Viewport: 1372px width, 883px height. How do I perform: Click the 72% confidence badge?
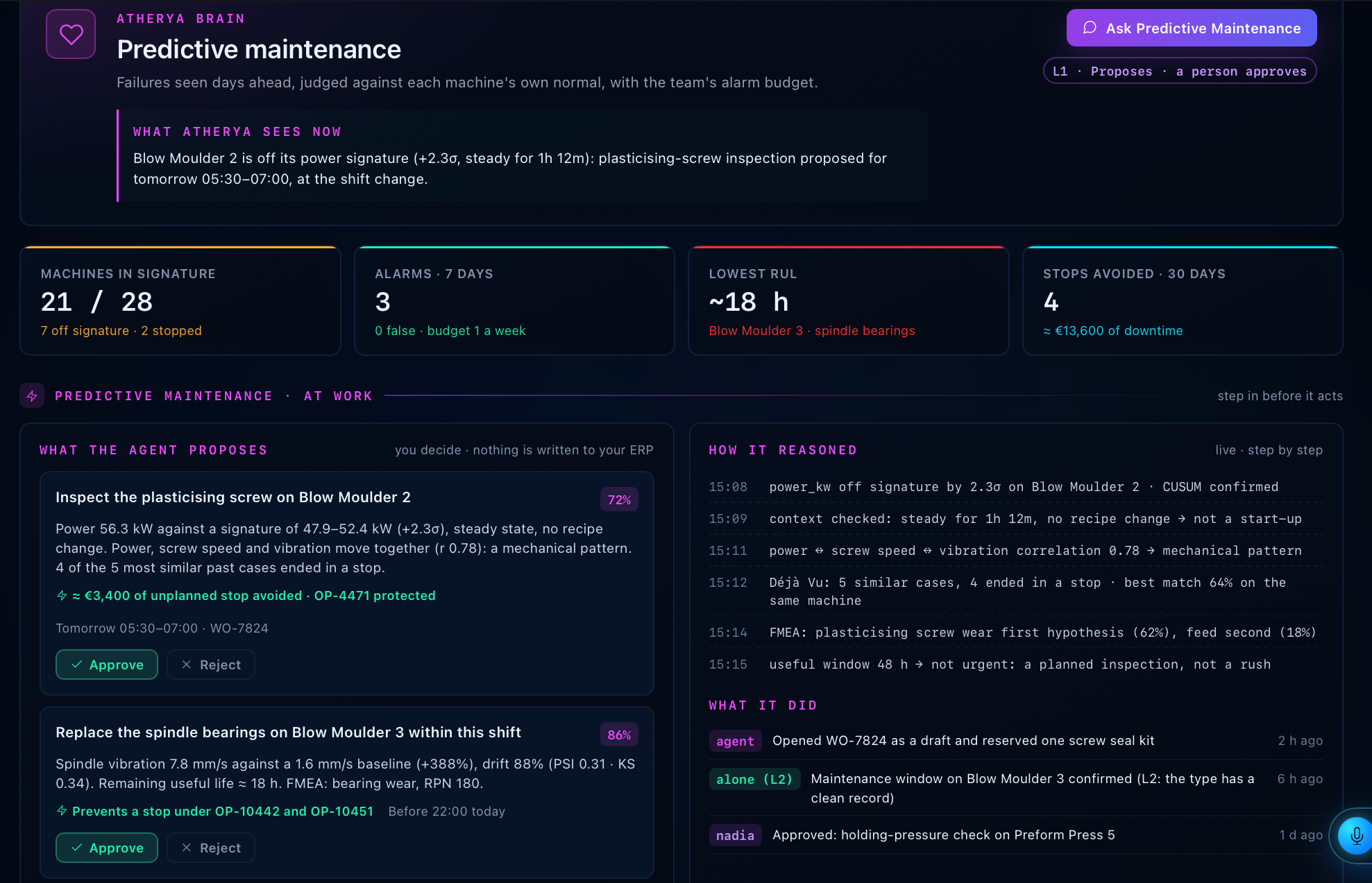click(x=619, y=499)
